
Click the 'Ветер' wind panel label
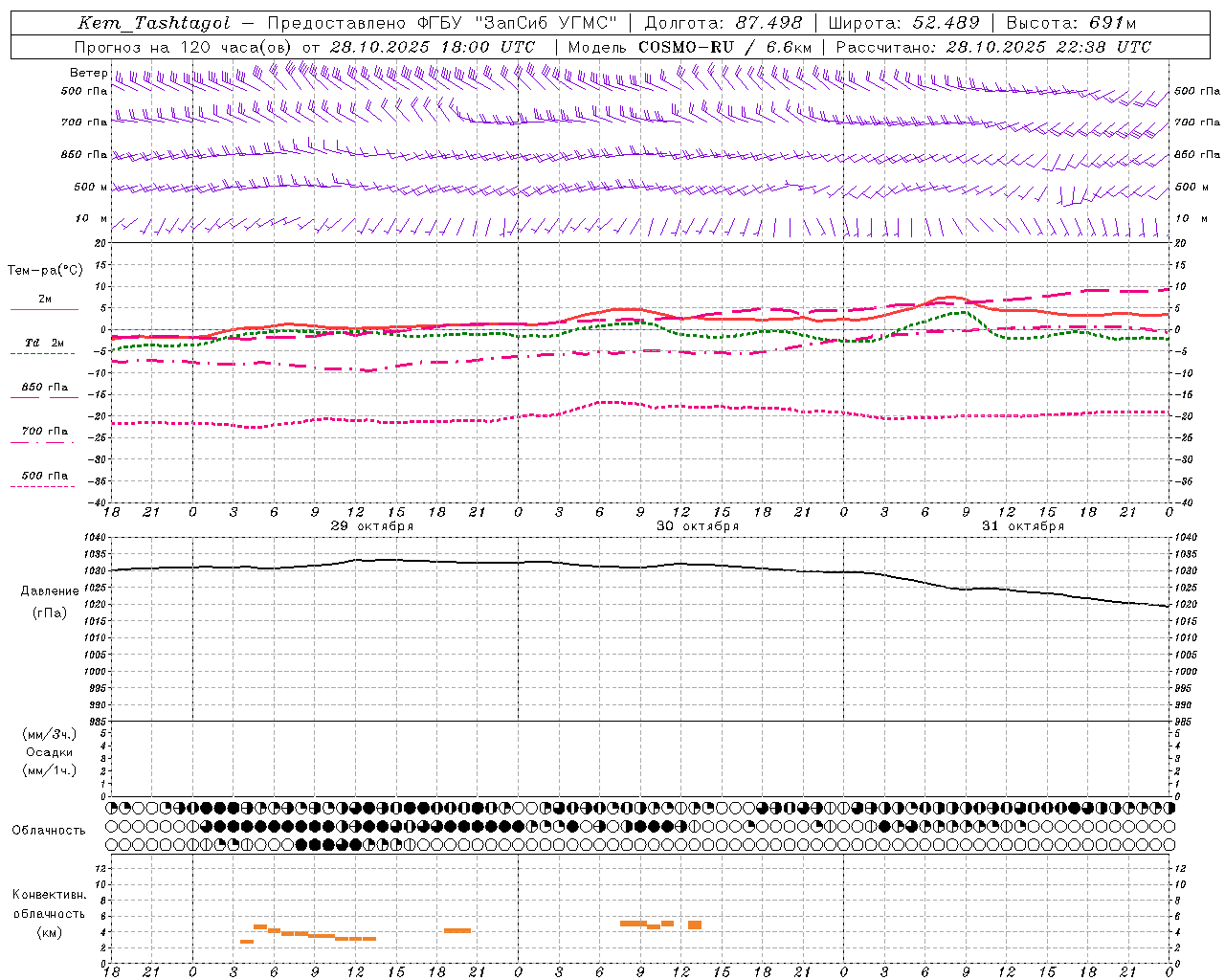(x=88, y=73)
